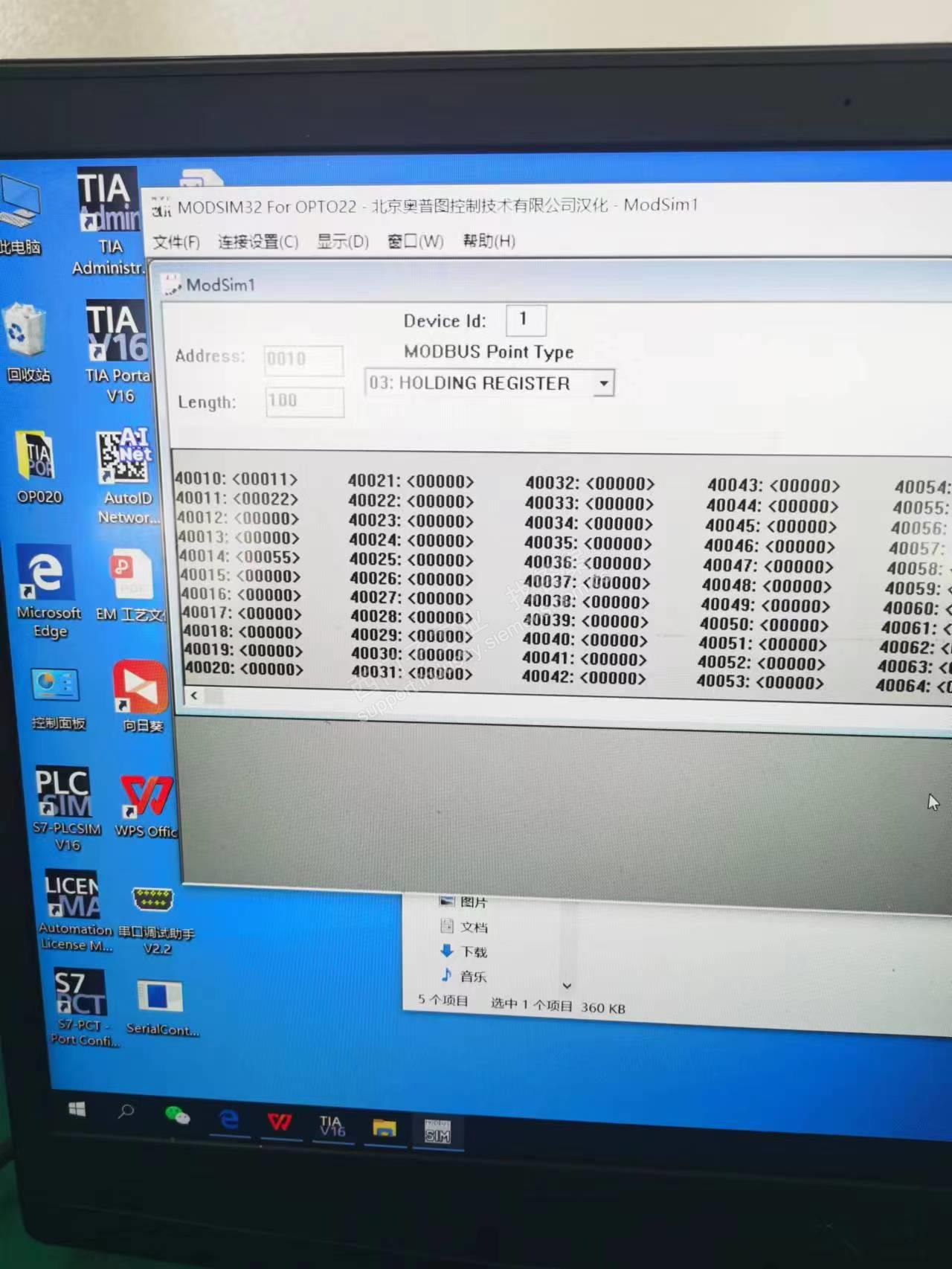Switch to TIA V16 on the taskbar

coord(332,1125)
